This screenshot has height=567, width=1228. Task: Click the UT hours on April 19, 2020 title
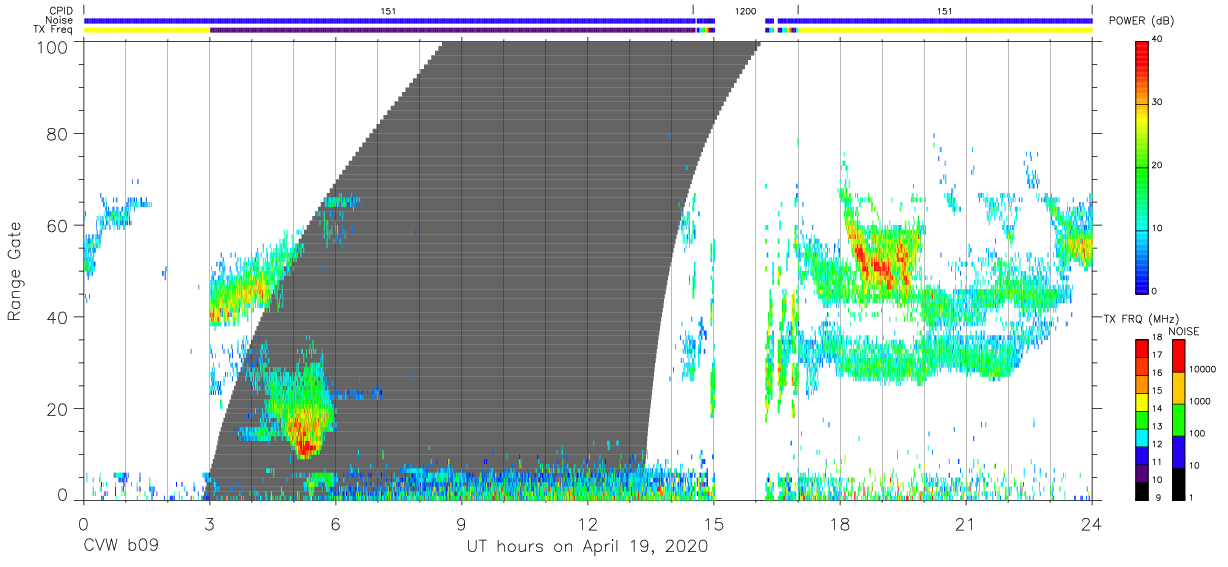pyautogui.click(x=587, y=547)
